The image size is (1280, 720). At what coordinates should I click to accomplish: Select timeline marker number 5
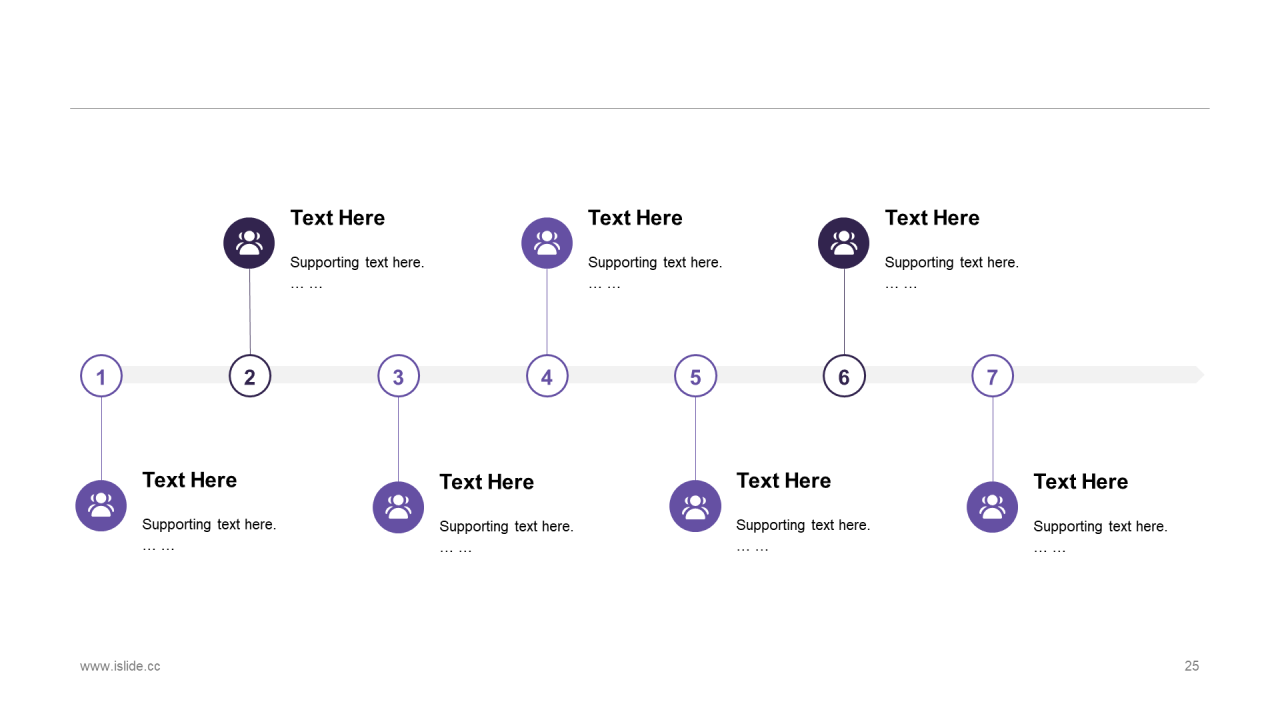pos(696,376)
